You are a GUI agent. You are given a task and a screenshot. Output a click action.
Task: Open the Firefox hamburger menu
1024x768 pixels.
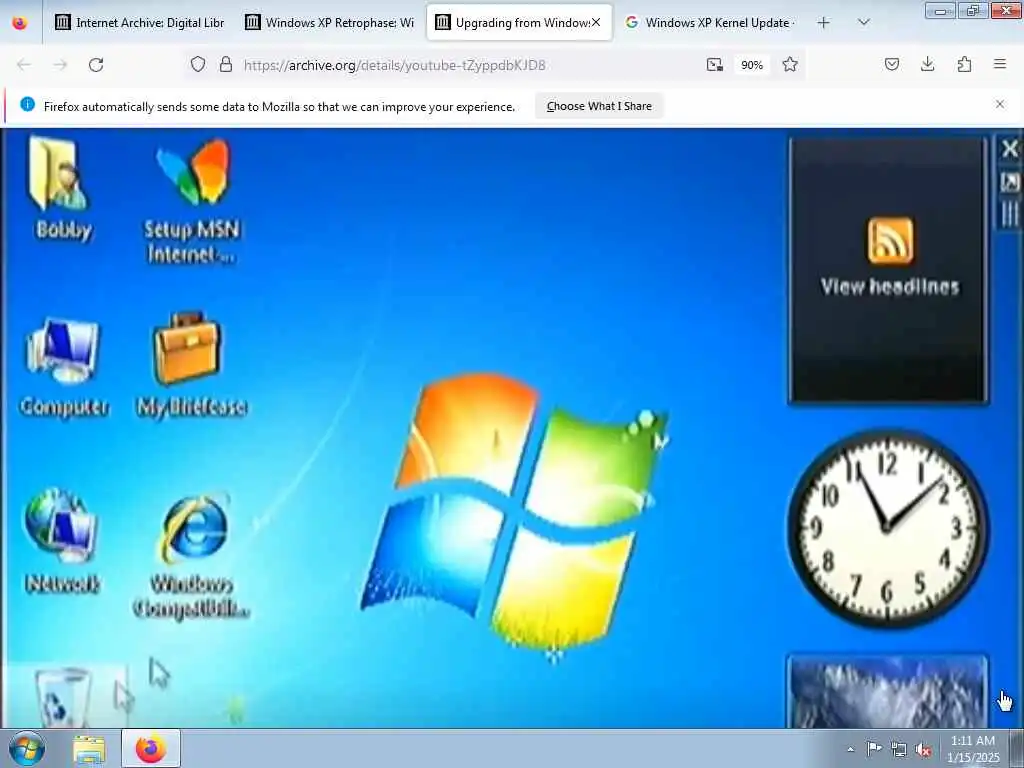click(x=1000, y=64)
